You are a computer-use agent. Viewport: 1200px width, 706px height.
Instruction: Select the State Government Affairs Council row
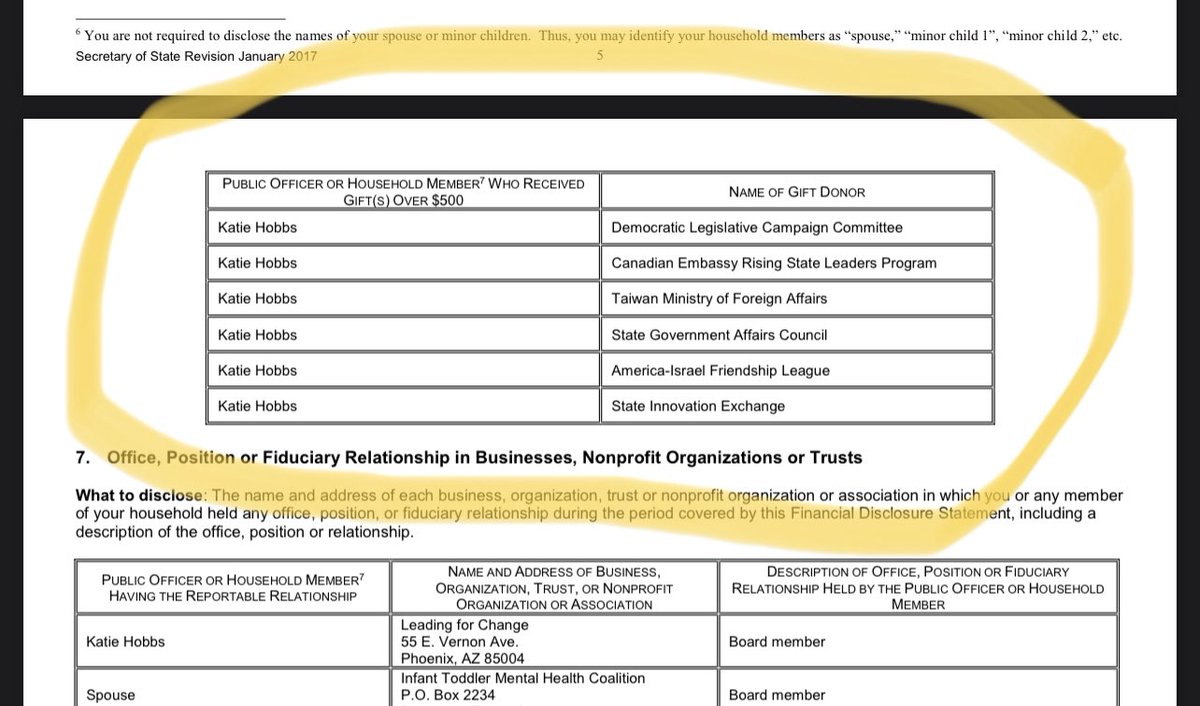[x=718, y=335]
